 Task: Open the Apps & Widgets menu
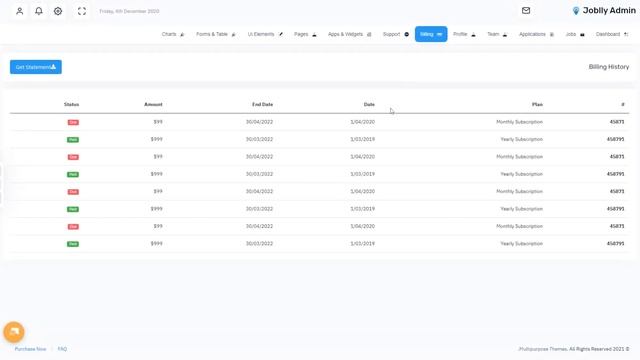[350, 34]
